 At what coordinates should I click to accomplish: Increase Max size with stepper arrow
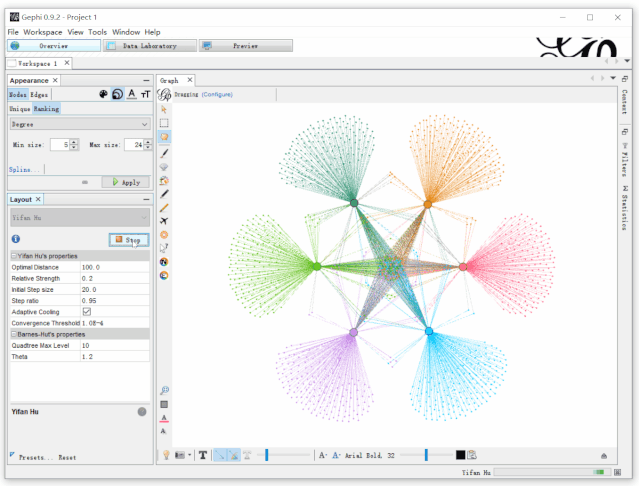(148, 142)
